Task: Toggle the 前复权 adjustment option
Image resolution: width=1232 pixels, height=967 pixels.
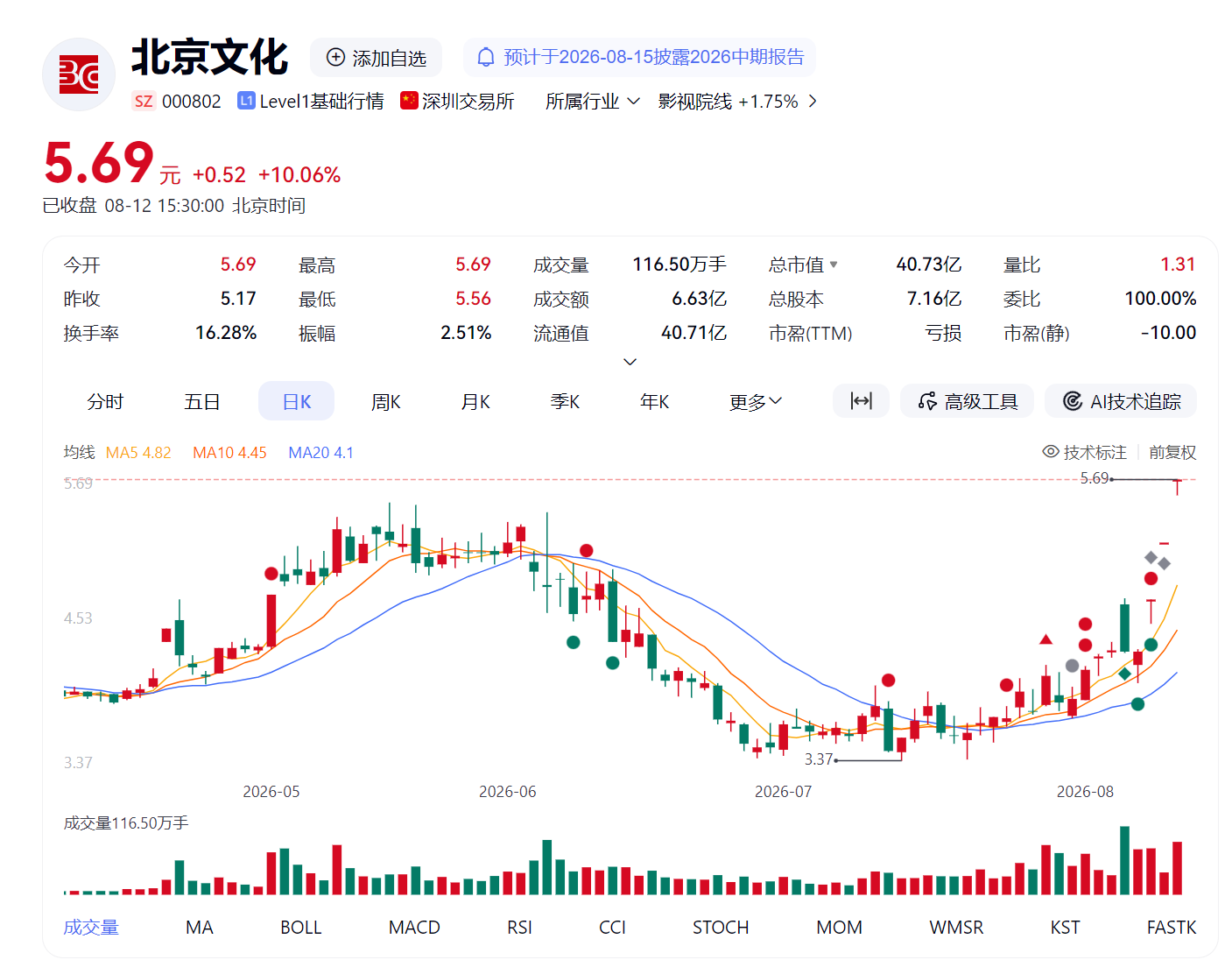Action: pyautogui.click(x=1172, y=452)
